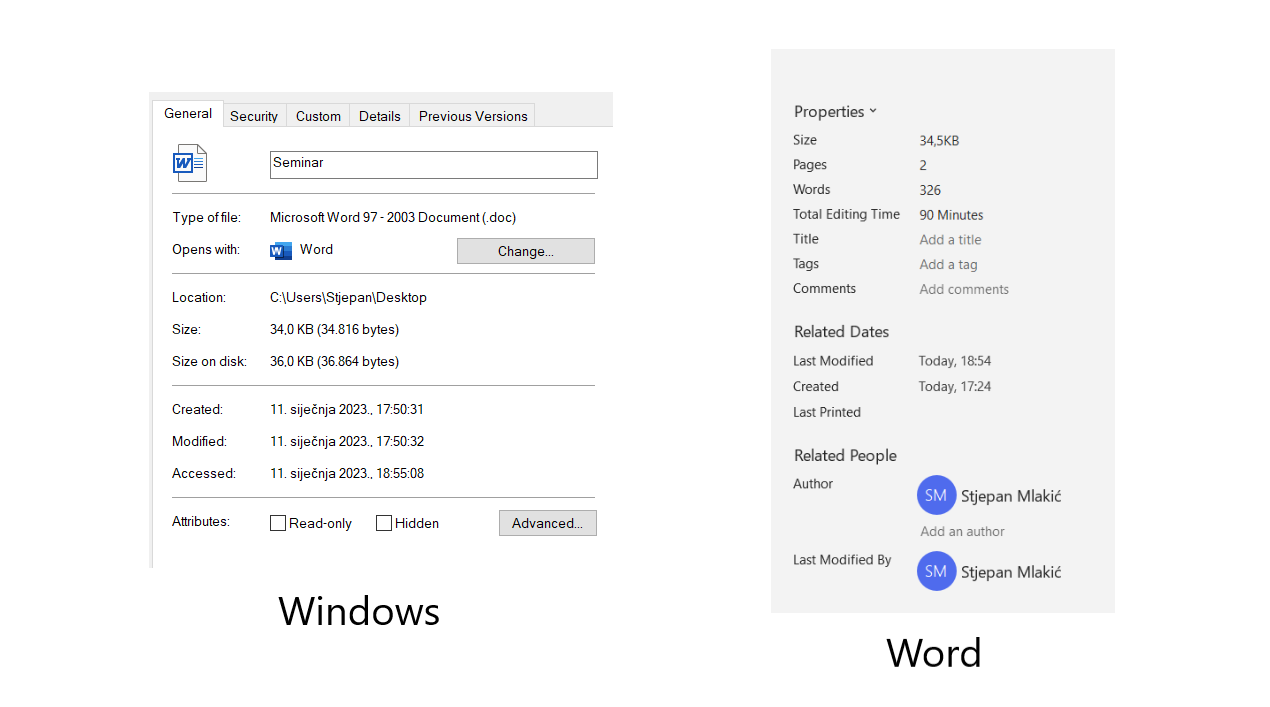Viewport: 1270px width, 707px height.
Task: Select the General tab
Action: 188,114
